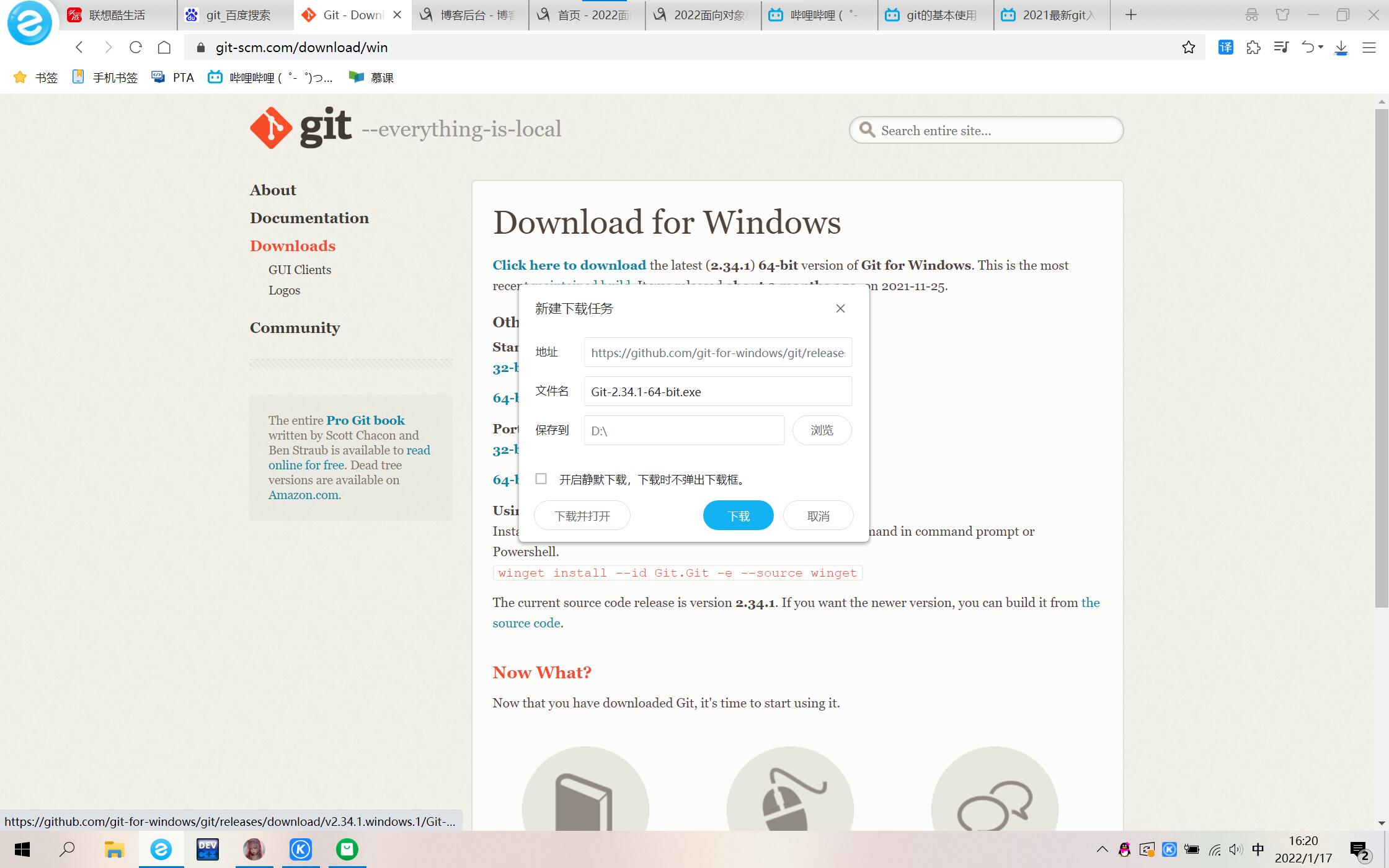
Task: Go to browser home page icon
Action: click(x=164, y=47)
